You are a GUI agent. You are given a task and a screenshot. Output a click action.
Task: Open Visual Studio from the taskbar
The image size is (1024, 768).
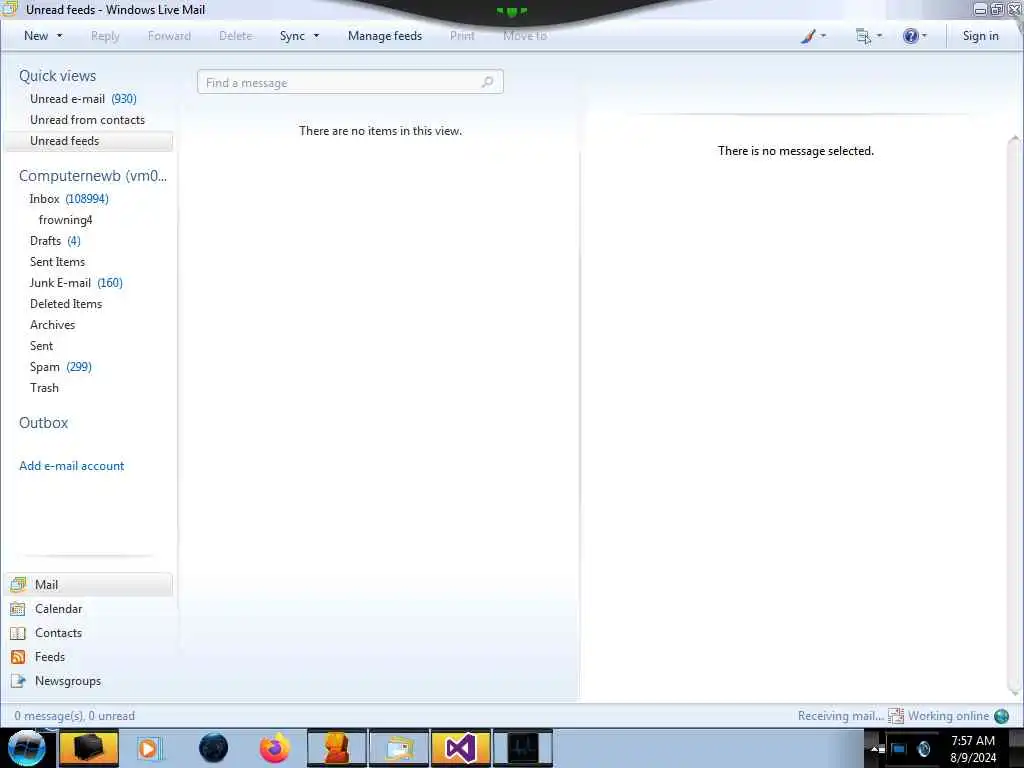460,748
